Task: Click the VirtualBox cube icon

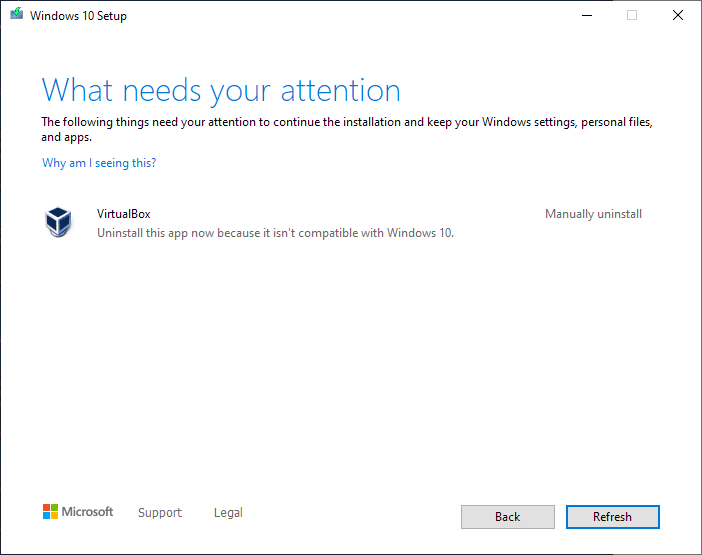Action: click(58, 222)
